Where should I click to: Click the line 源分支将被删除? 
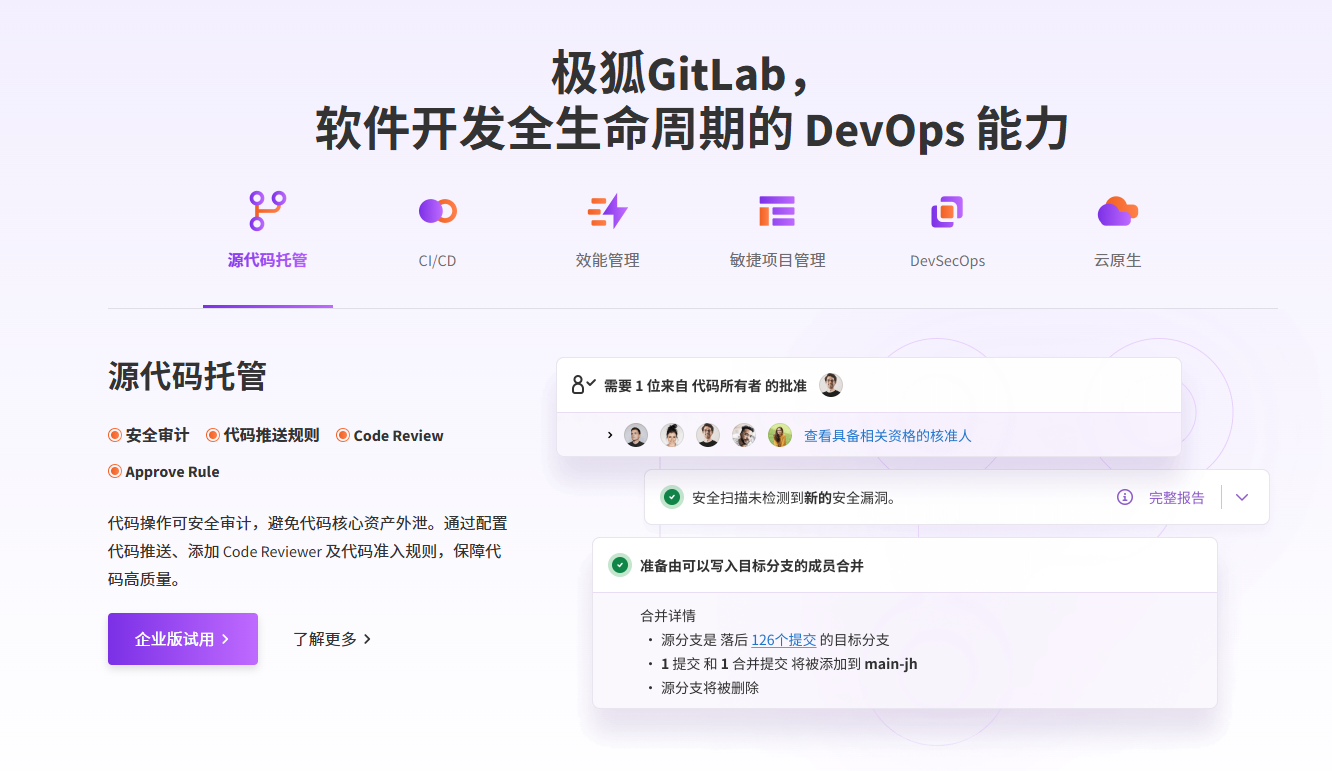(710, 688)
